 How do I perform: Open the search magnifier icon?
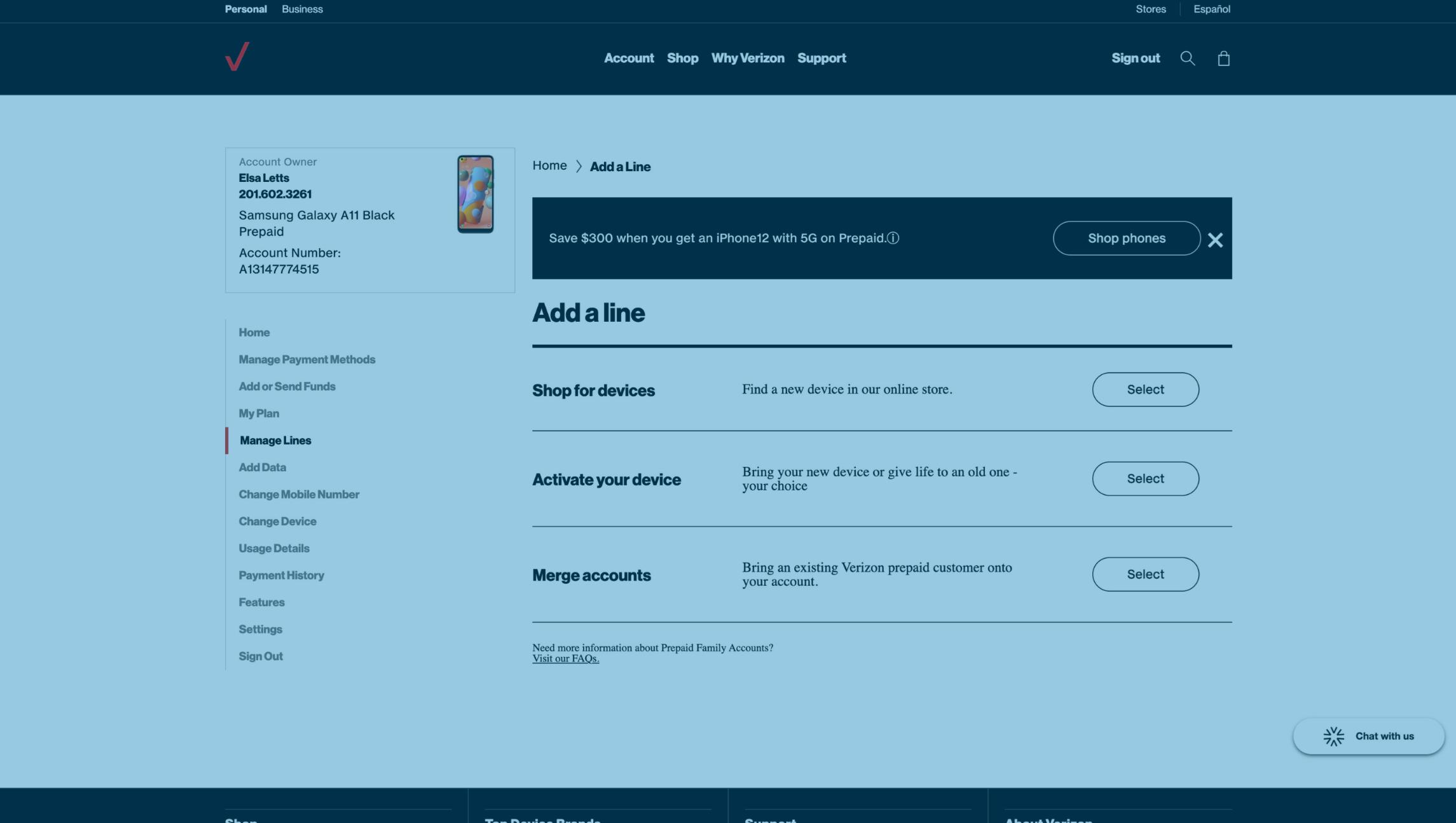point(1187,58)
